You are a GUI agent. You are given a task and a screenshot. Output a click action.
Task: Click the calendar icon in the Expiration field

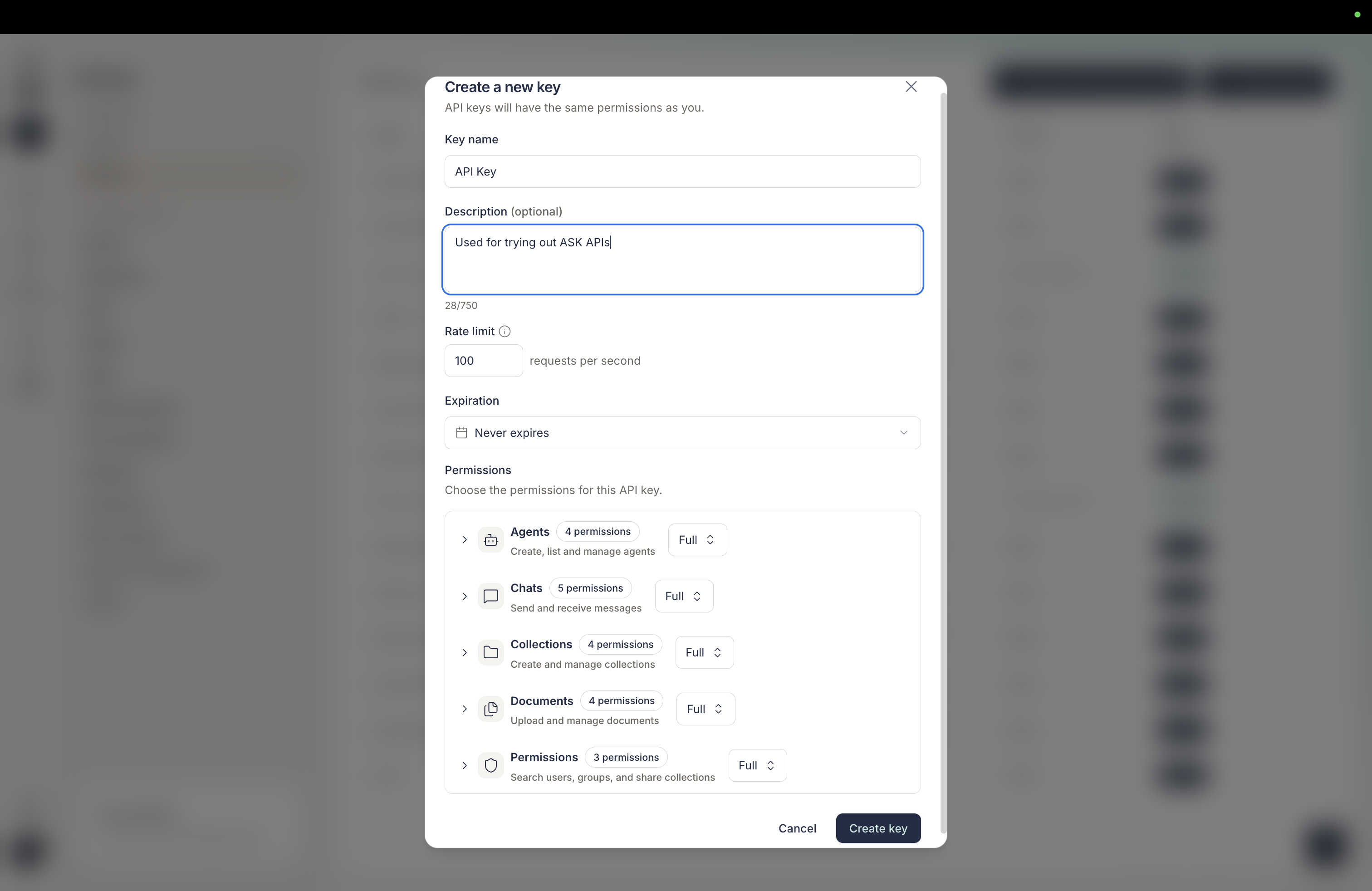tap(461, 433)
